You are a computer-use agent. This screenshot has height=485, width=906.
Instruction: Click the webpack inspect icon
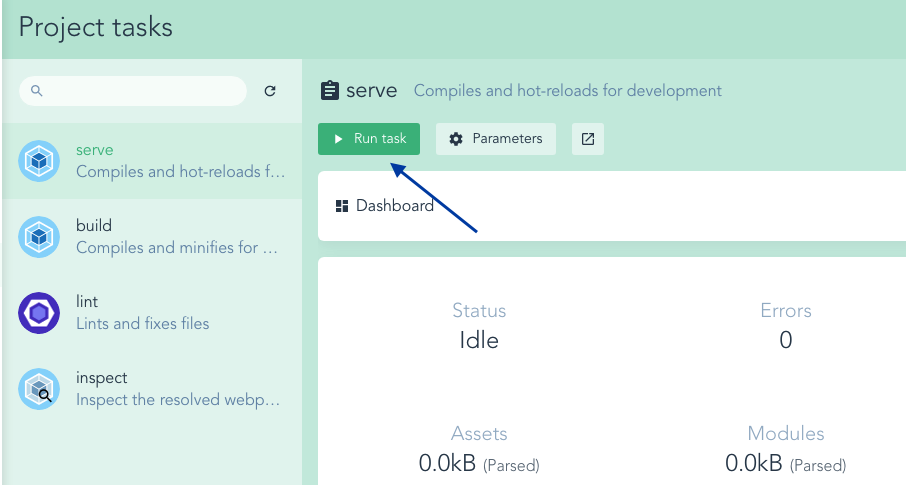tap(39, 389)
